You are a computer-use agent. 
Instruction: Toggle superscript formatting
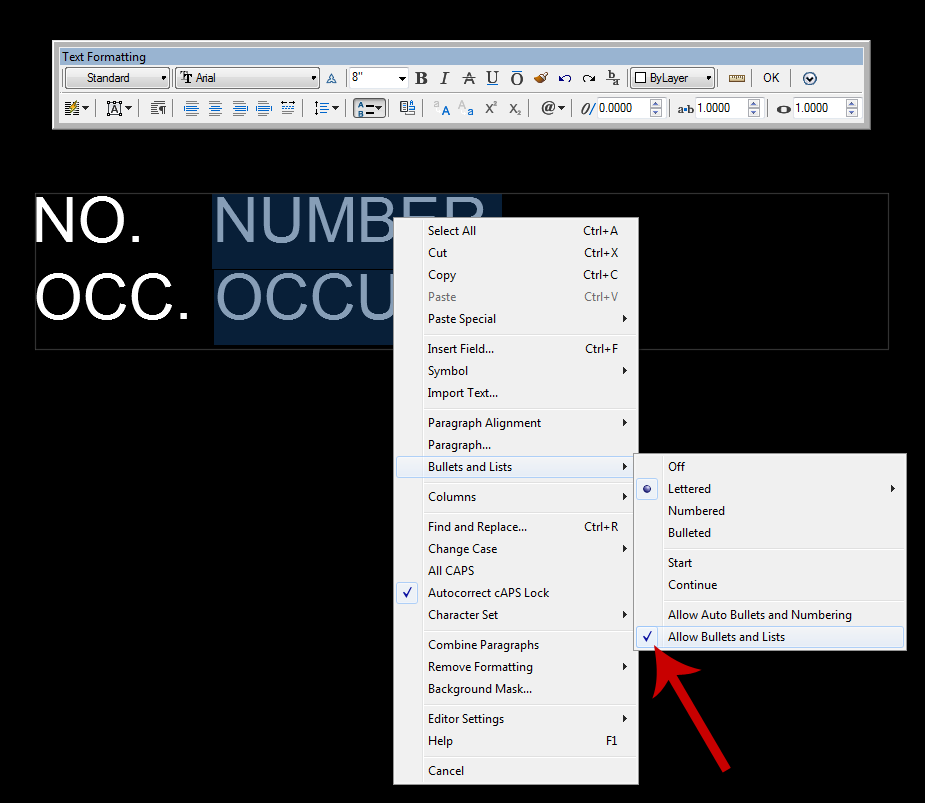coord(491,108)
